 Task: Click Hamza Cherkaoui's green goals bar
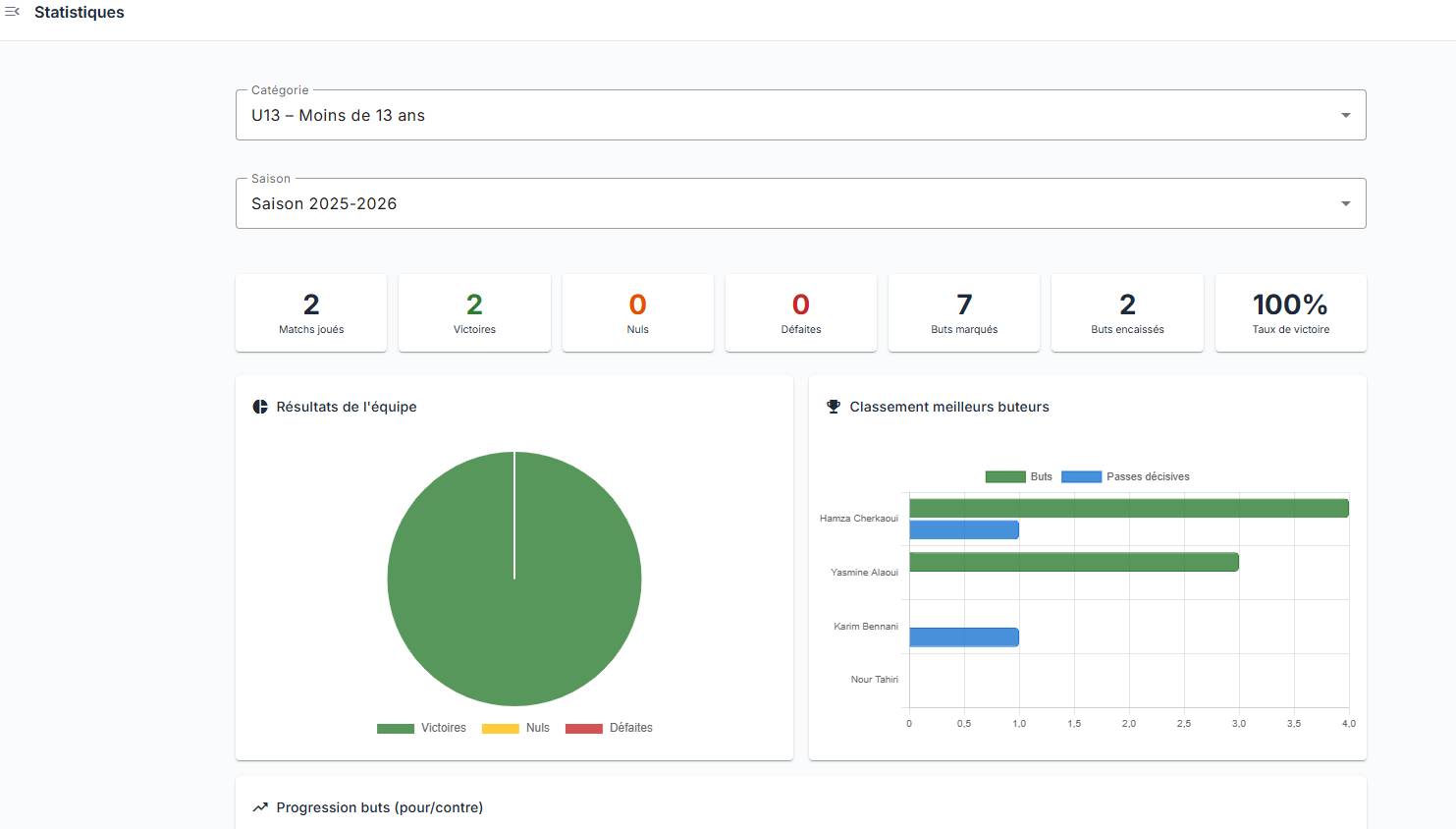1129,508
